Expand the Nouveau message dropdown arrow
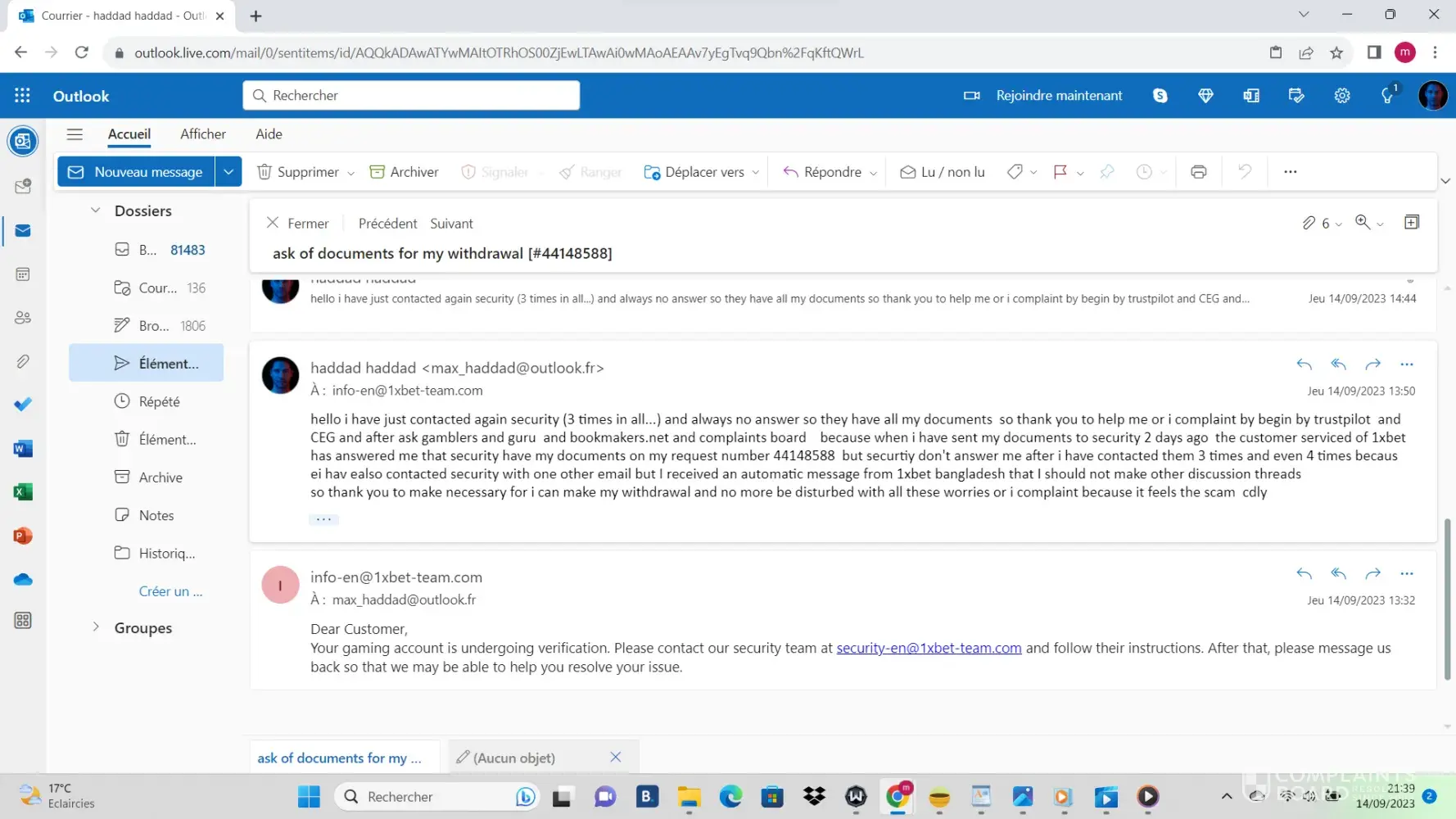The height and width of the screenshot is (819, 1456). (x=228, y=172)
